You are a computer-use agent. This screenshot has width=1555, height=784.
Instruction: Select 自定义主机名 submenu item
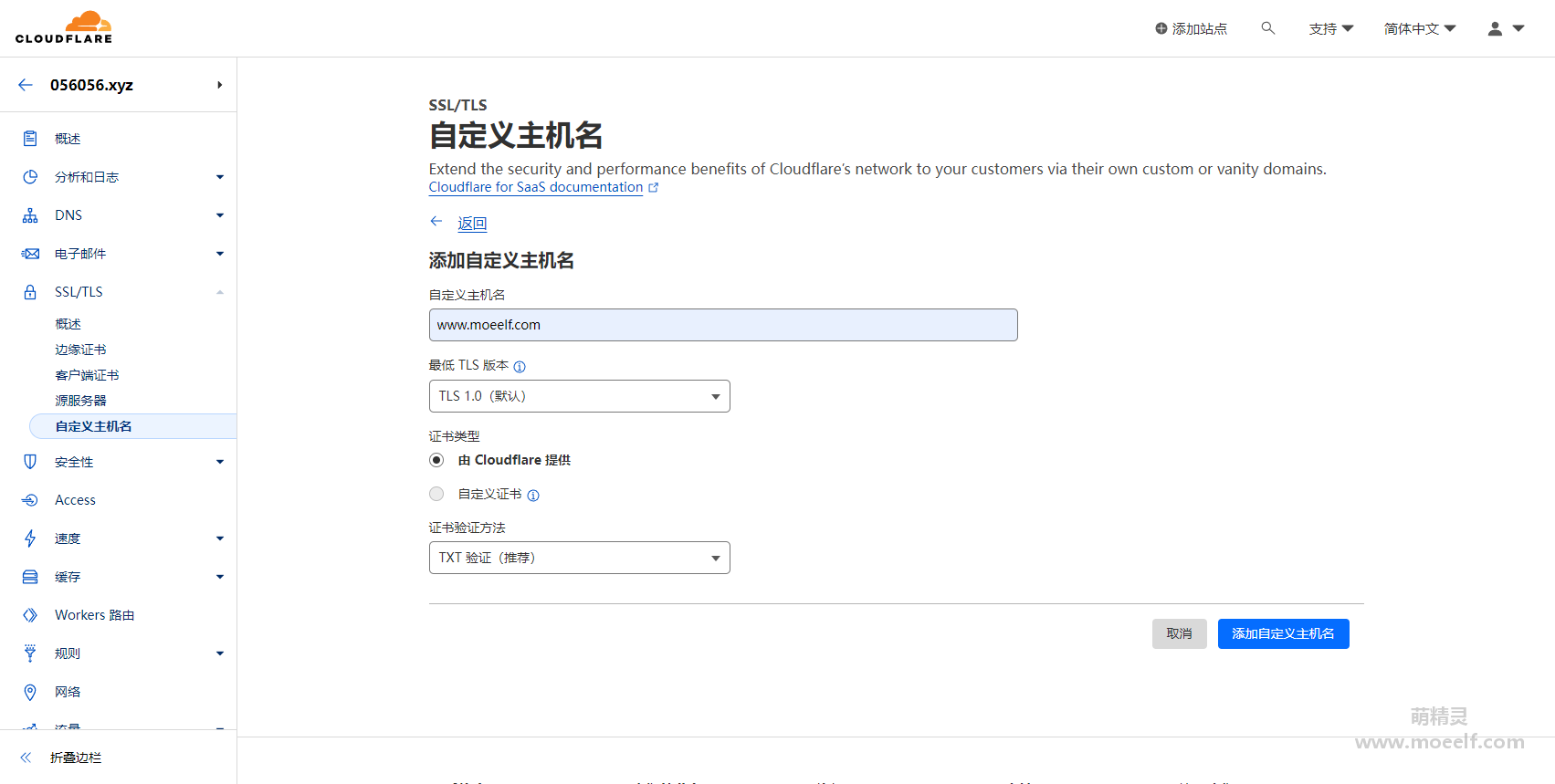pyautogui.click(x=133, y=426)
